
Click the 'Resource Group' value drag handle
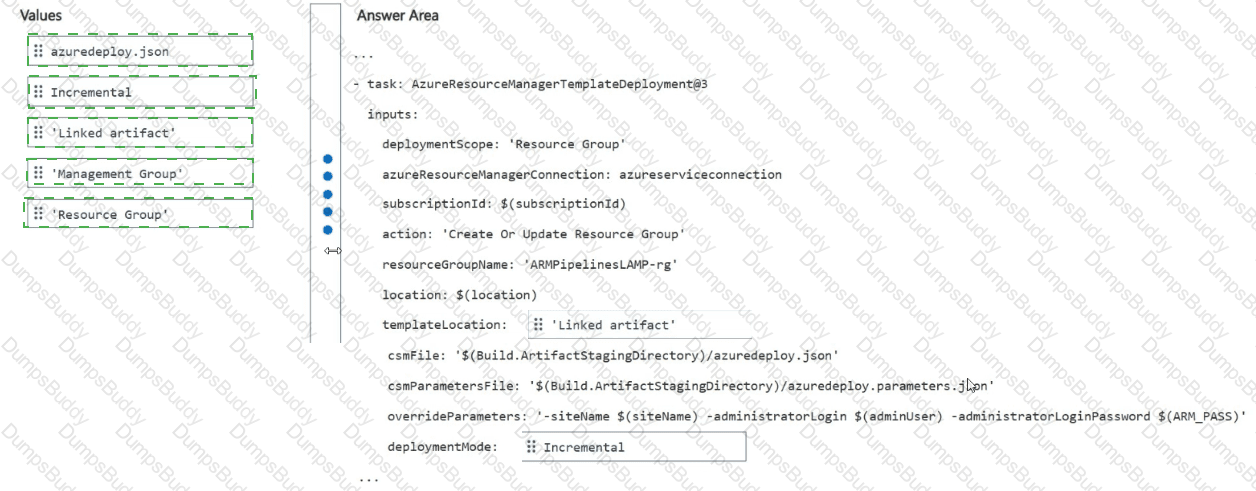pos(38,214)
